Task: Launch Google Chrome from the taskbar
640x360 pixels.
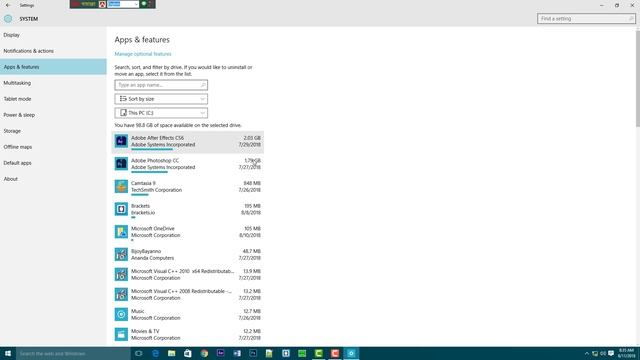Action: (x=204, y=353)
